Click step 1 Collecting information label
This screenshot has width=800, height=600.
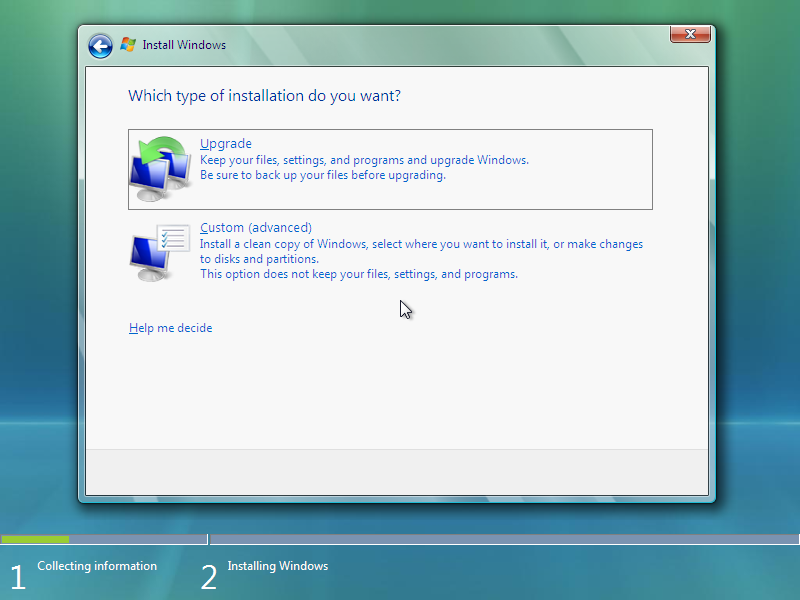point(97,566)
